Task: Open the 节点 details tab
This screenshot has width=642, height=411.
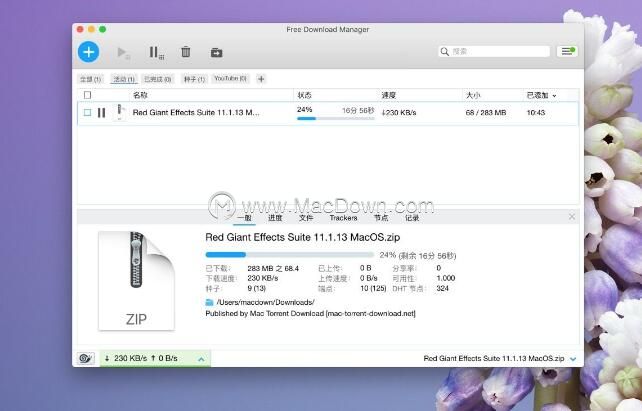Action: click(x=381, y=218)
